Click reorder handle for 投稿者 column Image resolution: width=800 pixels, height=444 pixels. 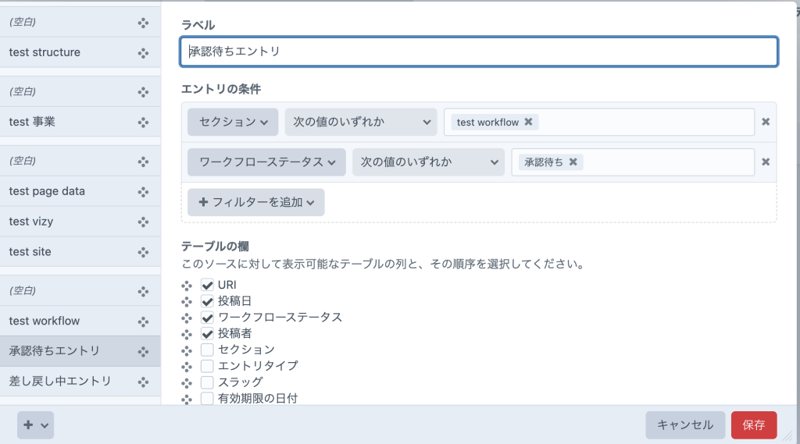186,333
